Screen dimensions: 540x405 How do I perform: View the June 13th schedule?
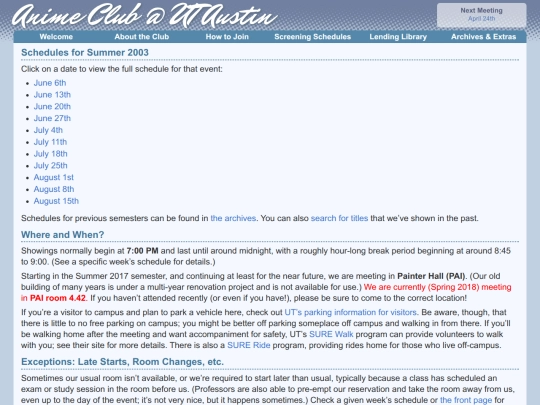click(x=52, y=95)
